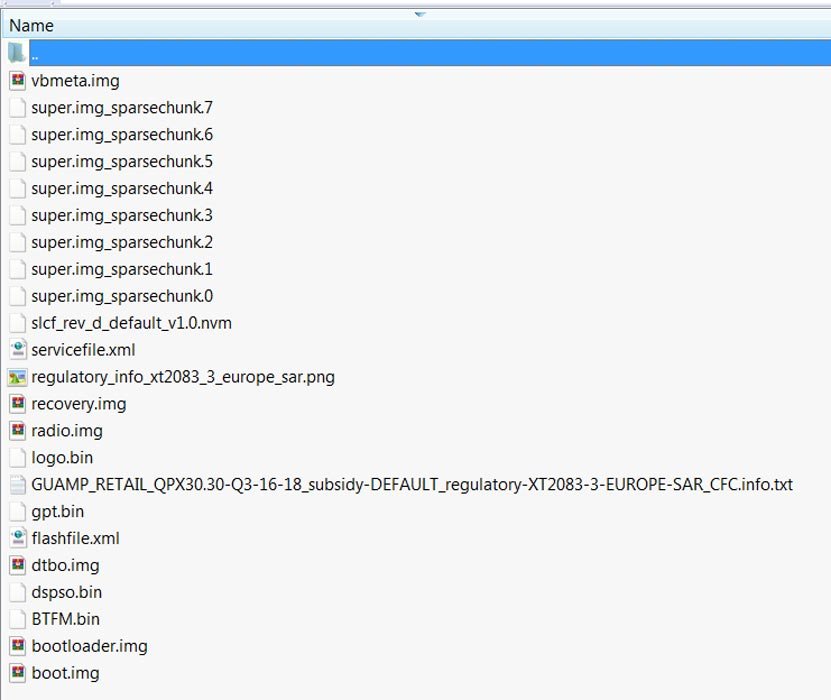Select the logo.bin file name
Screen dimensions: 831x700
click(x=62, y=458)
